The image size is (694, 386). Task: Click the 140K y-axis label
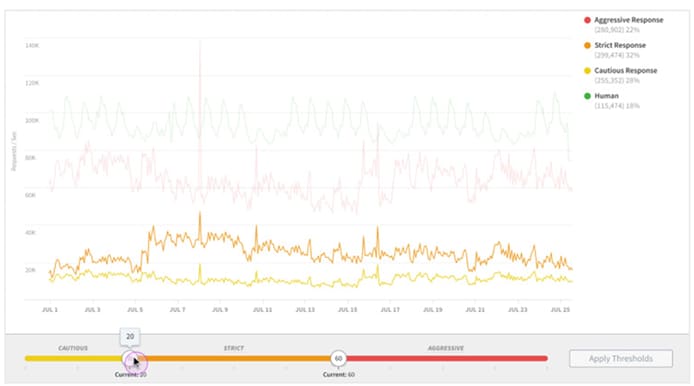[32, 46]
